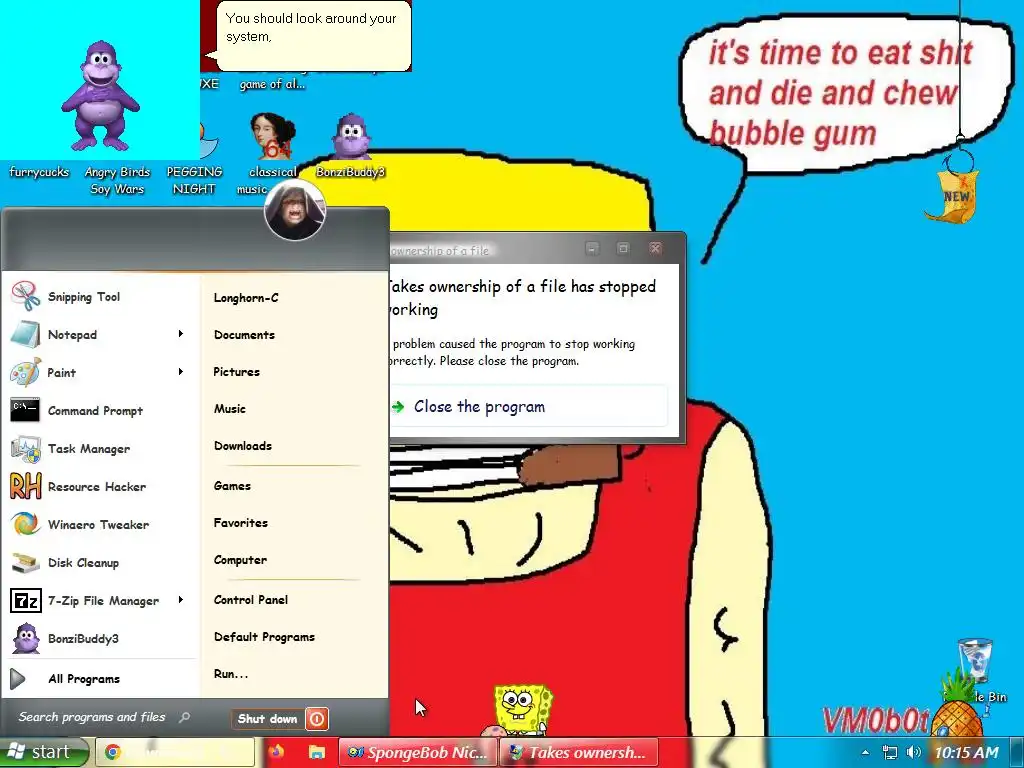Expand 7-Zip File Manager submenu arrow
The width and height of the screenshot is (1024, 768).
(181, 600)
